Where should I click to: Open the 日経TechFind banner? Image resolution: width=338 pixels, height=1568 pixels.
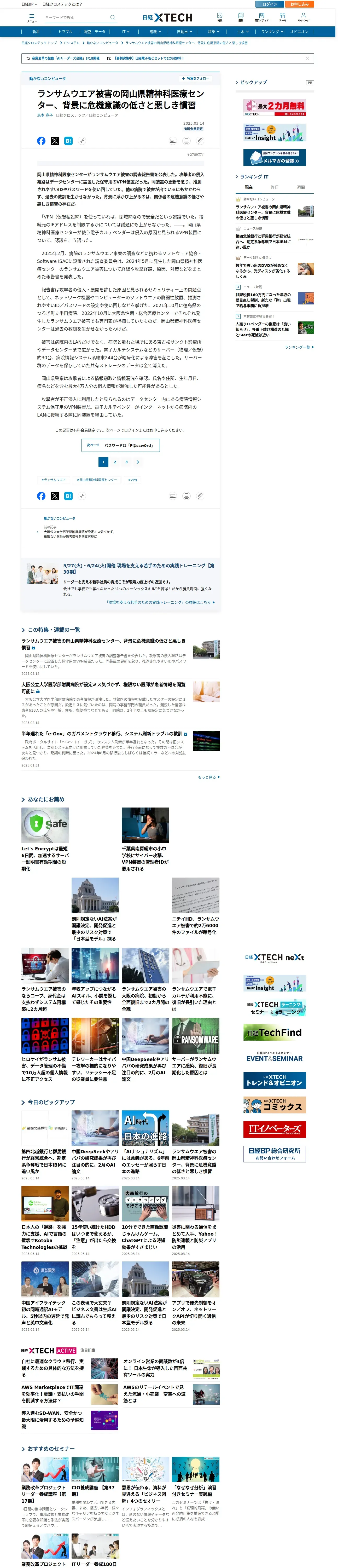coord(275,1032)
